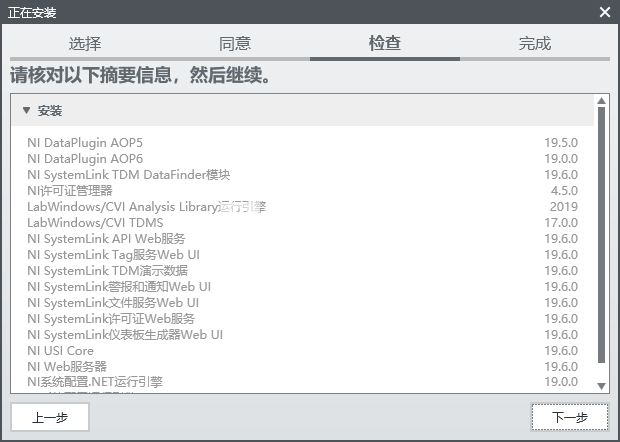Viewport: 620px width, 442px height.
Task: Switch to the 同意 step tab
Action: pos(235,43)
